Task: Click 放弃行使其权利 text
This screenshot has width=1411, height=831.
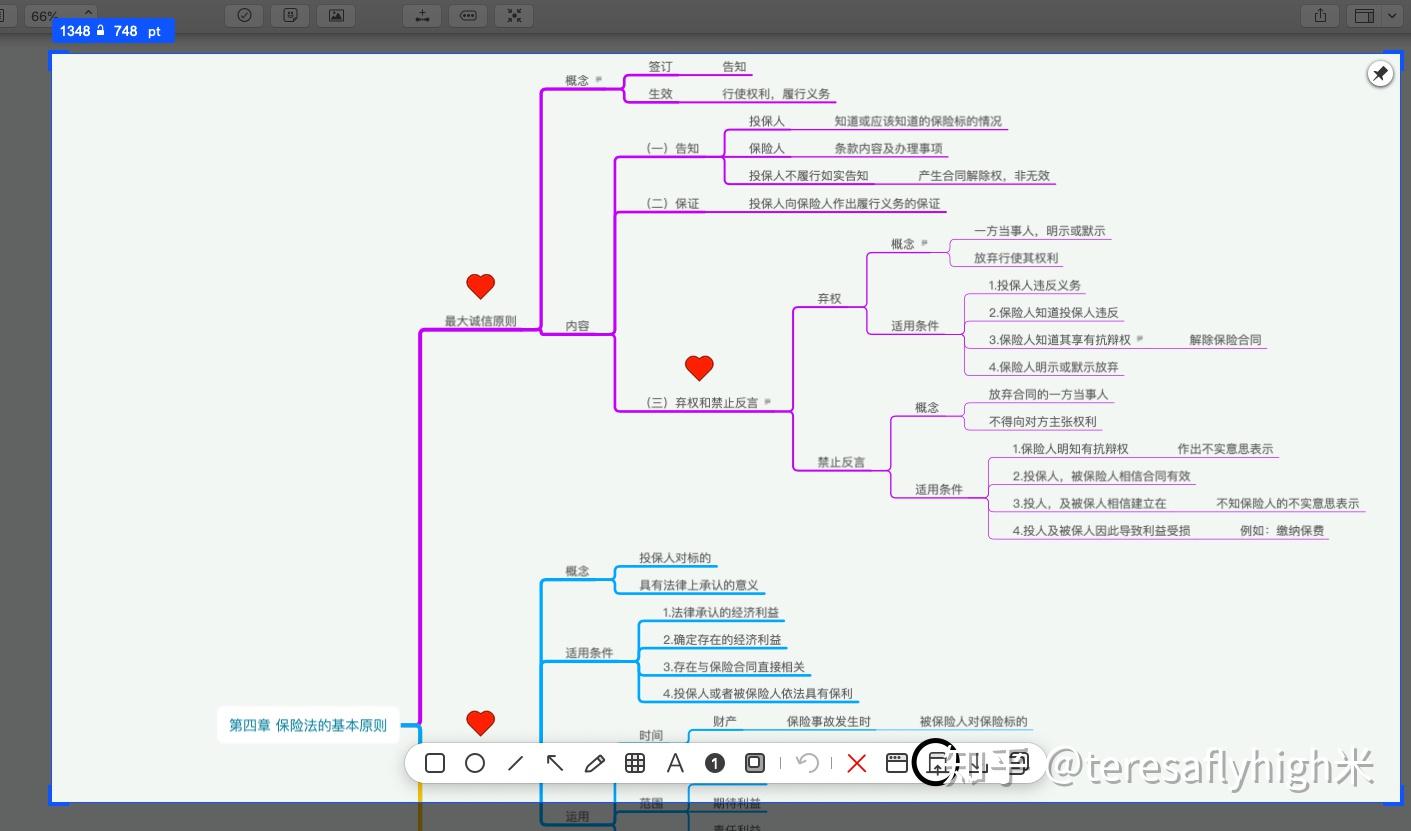Action: [1016, 257]
